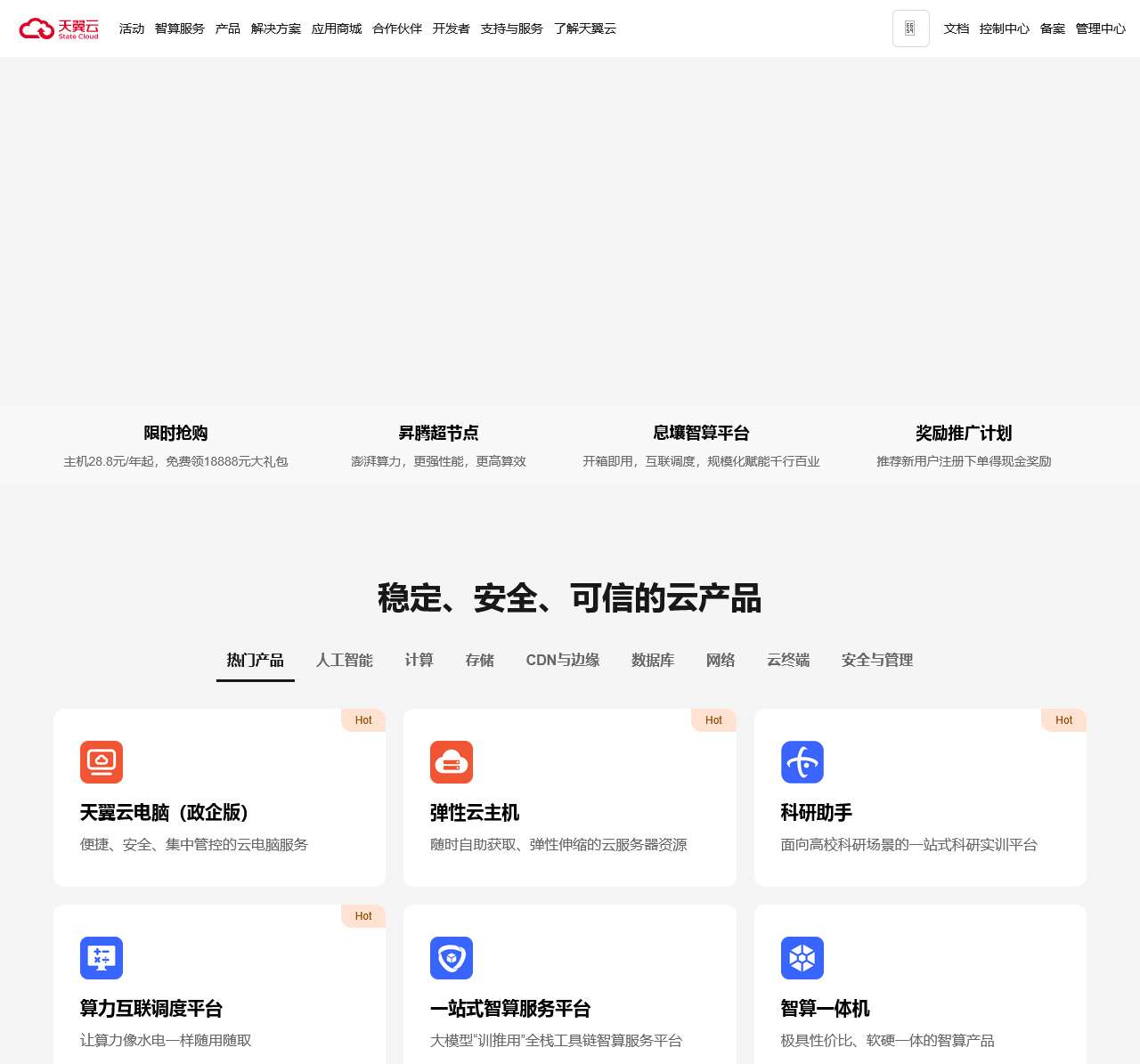Click text 便捷、安全、集中管控的云电脑服务
1140x1064 pixels.
(x=194, y=845)
